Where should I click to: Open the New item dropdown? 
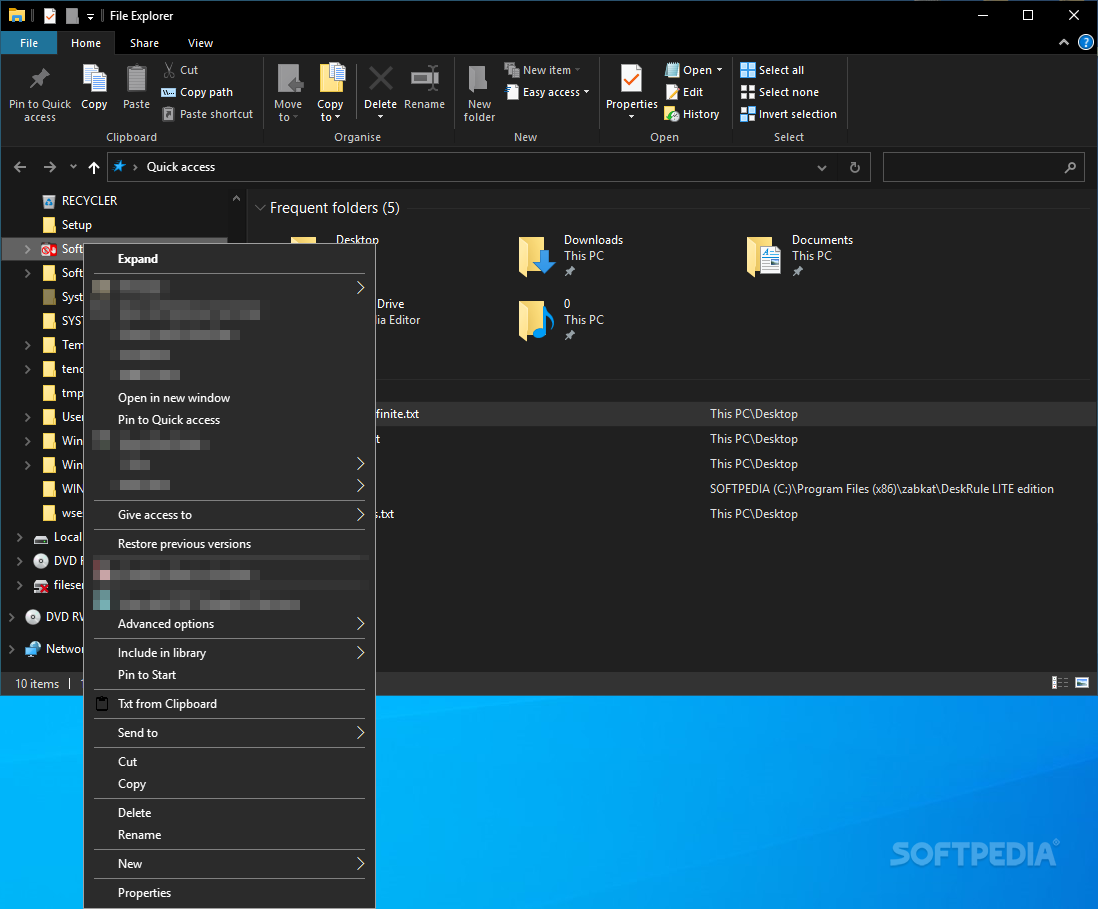pos(543,70)
